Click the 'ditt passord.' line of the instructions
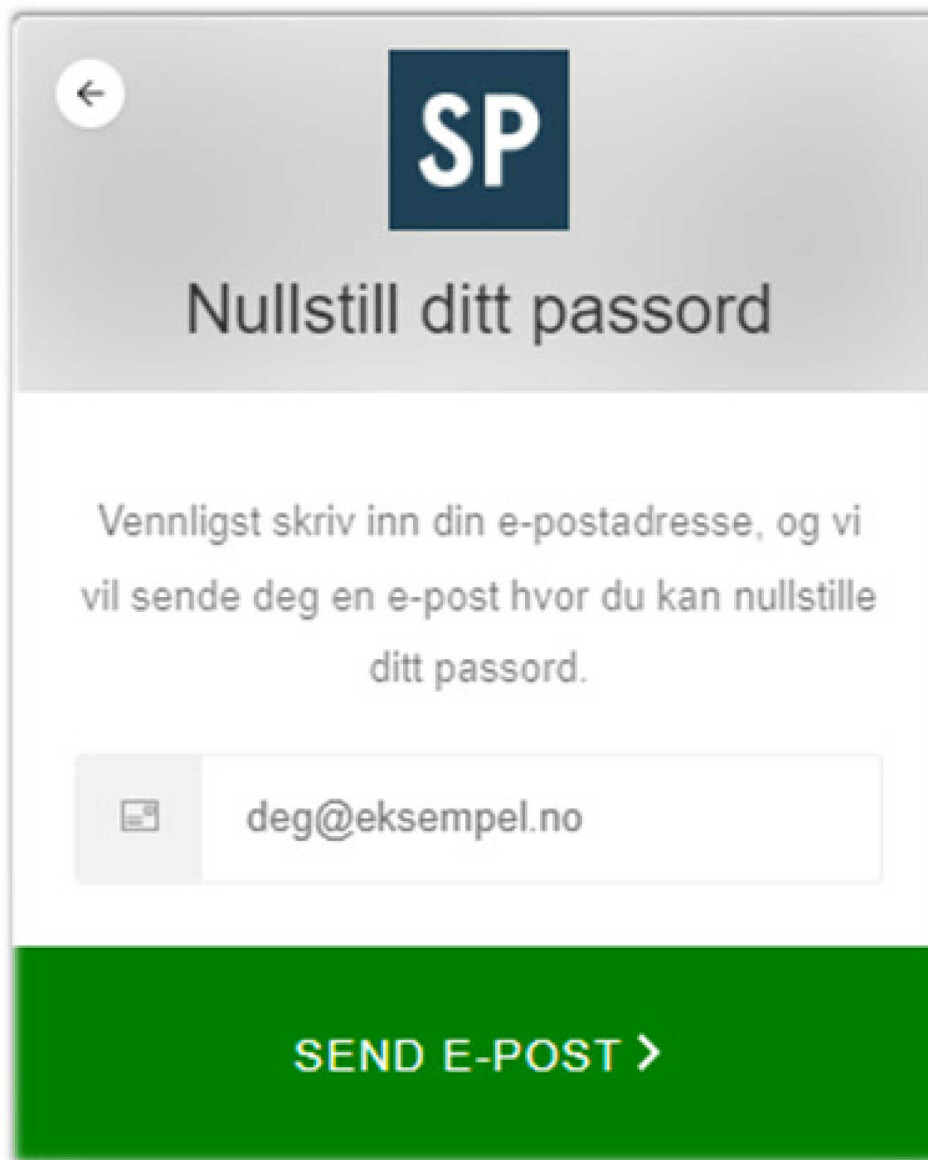This screenshot has height=1160, width=928. pyautogui.click(x=477, y=670)
